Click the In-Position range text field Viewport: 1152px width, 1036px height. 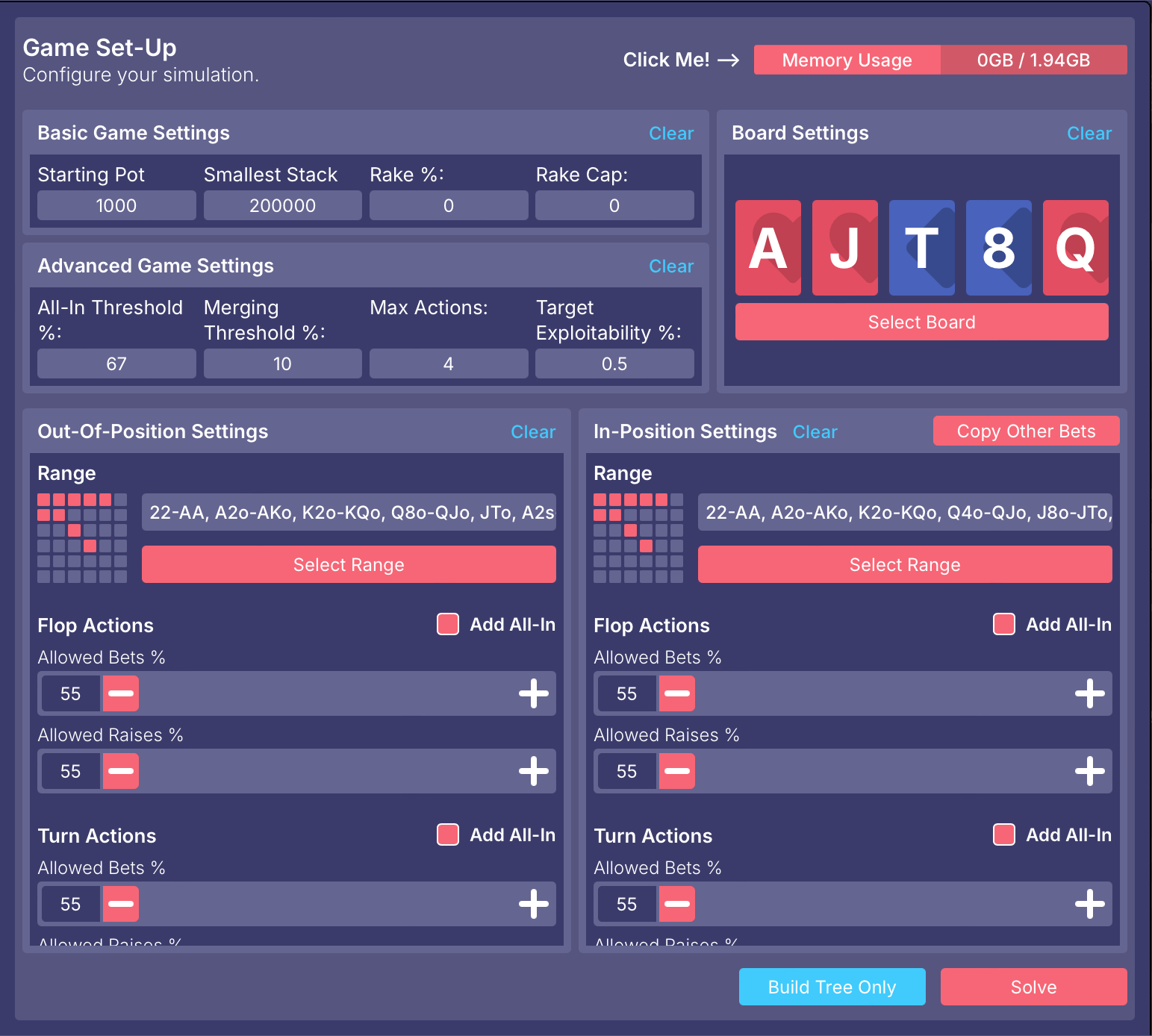pos(905,512)
